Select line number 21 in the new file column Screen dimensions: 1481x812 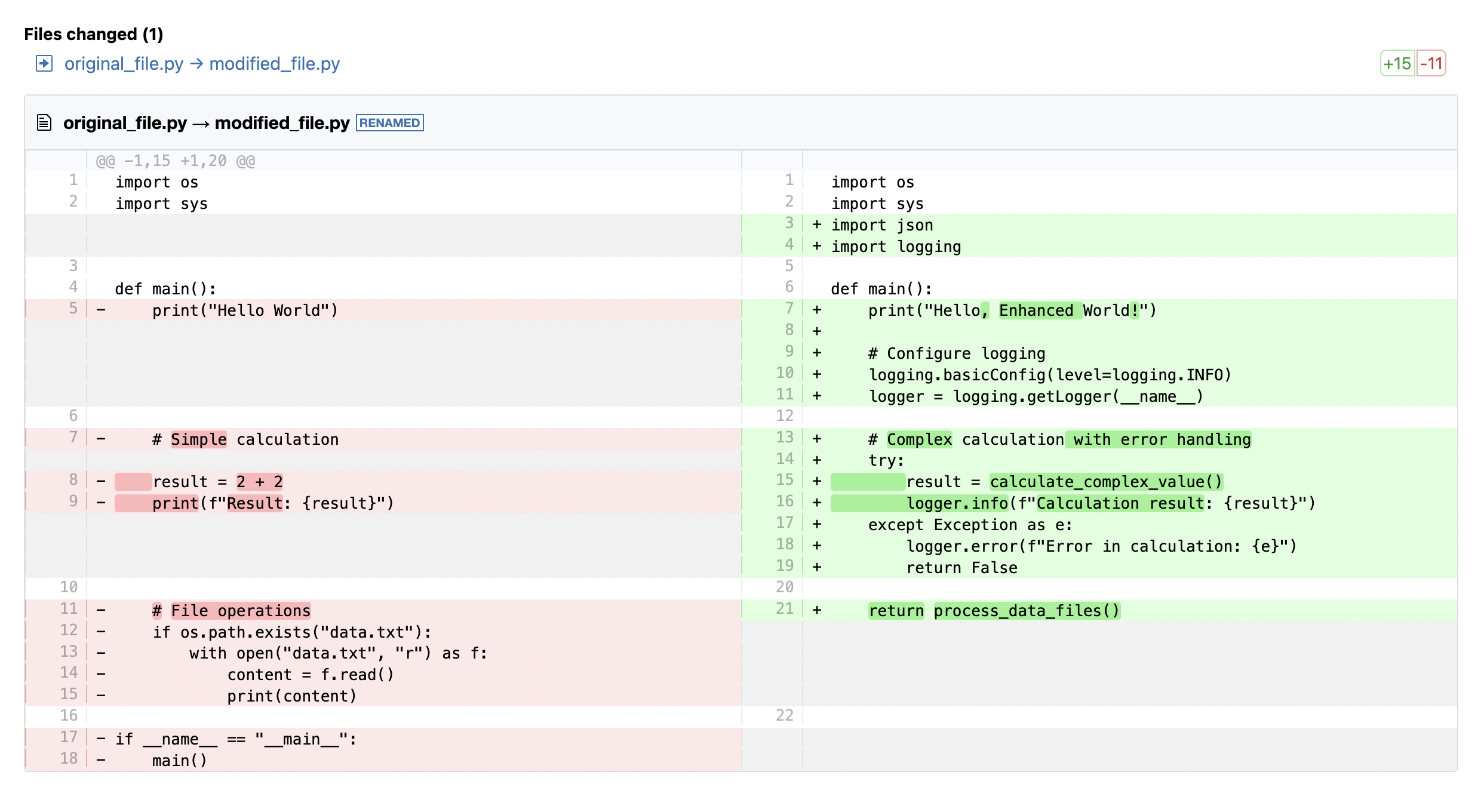pos(786,610)
